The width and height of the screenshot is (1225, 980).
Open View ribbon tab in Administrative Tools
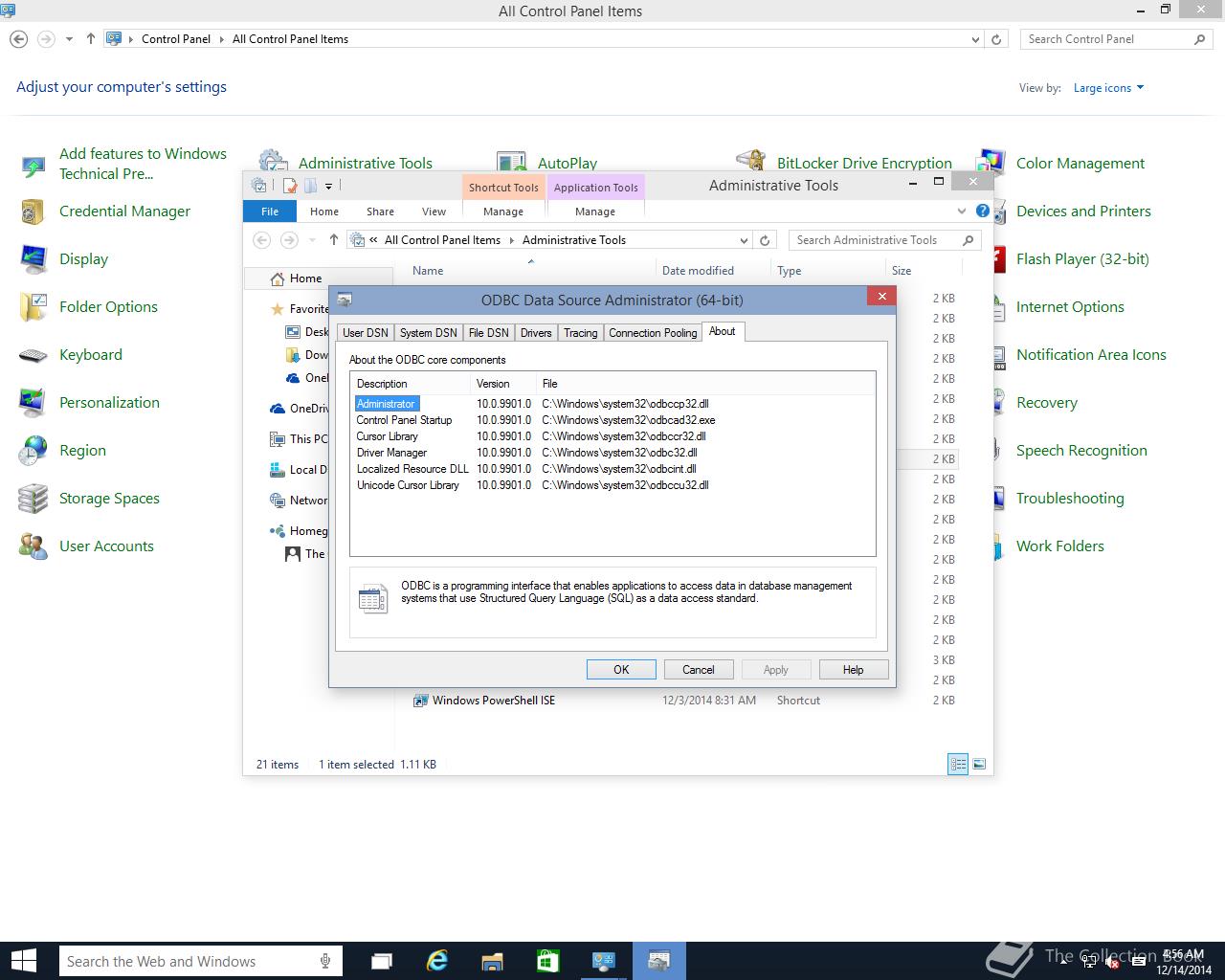(434, 212)
